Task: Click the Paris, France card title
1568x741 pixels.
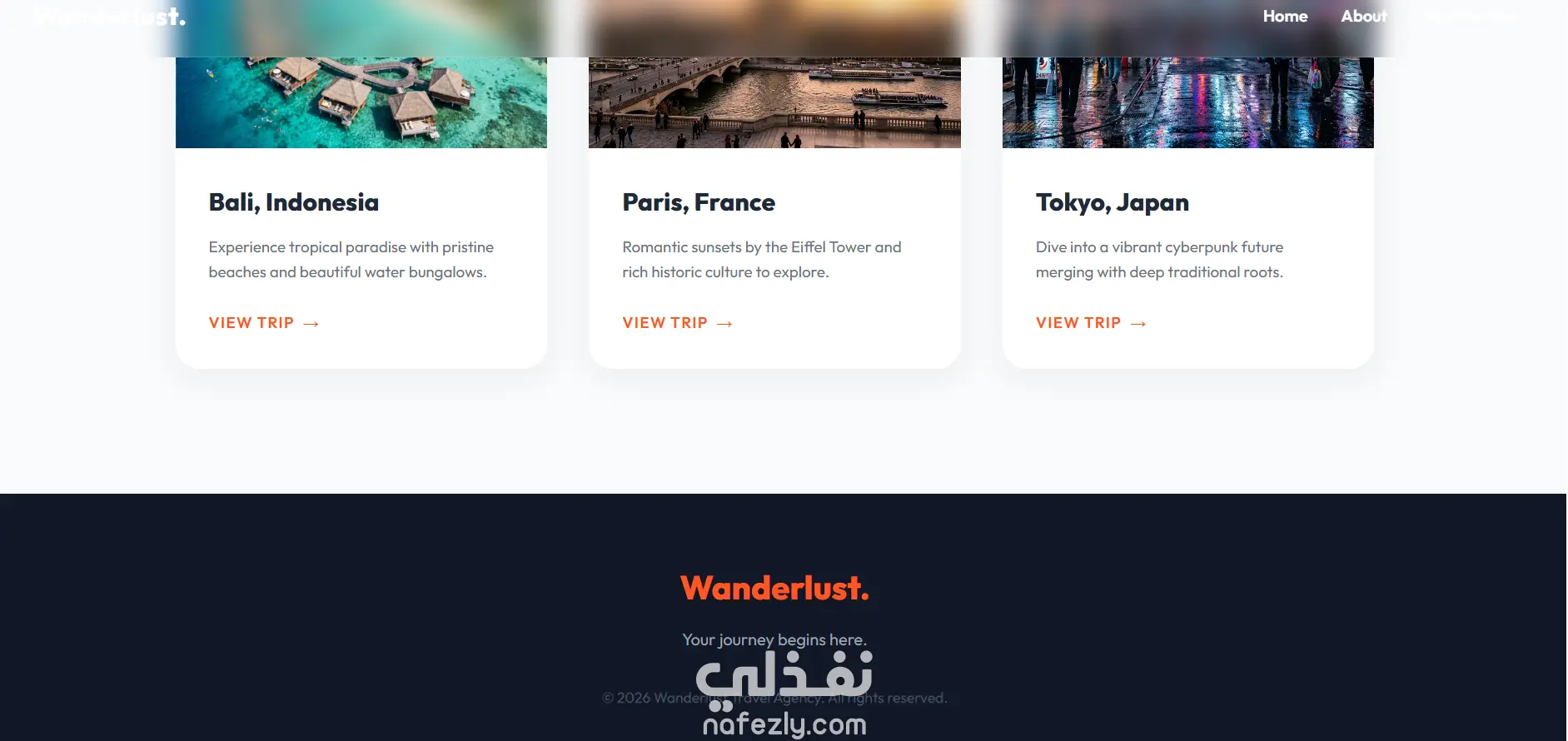Action: (699, 202)
